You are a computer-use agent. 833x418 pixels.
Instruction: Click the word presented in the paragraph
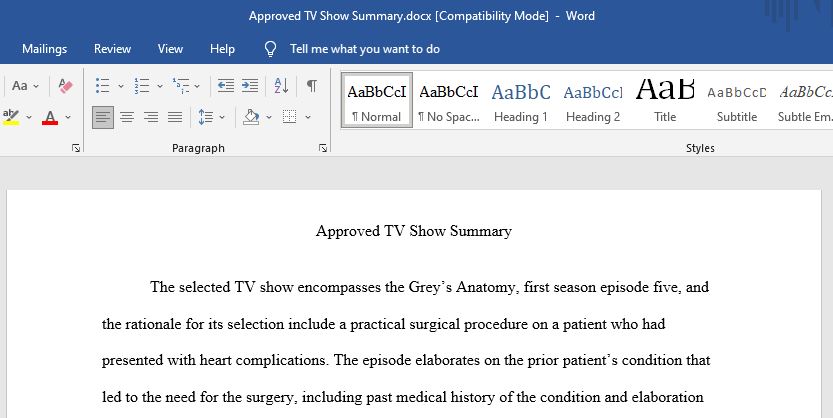click(133, 361)
